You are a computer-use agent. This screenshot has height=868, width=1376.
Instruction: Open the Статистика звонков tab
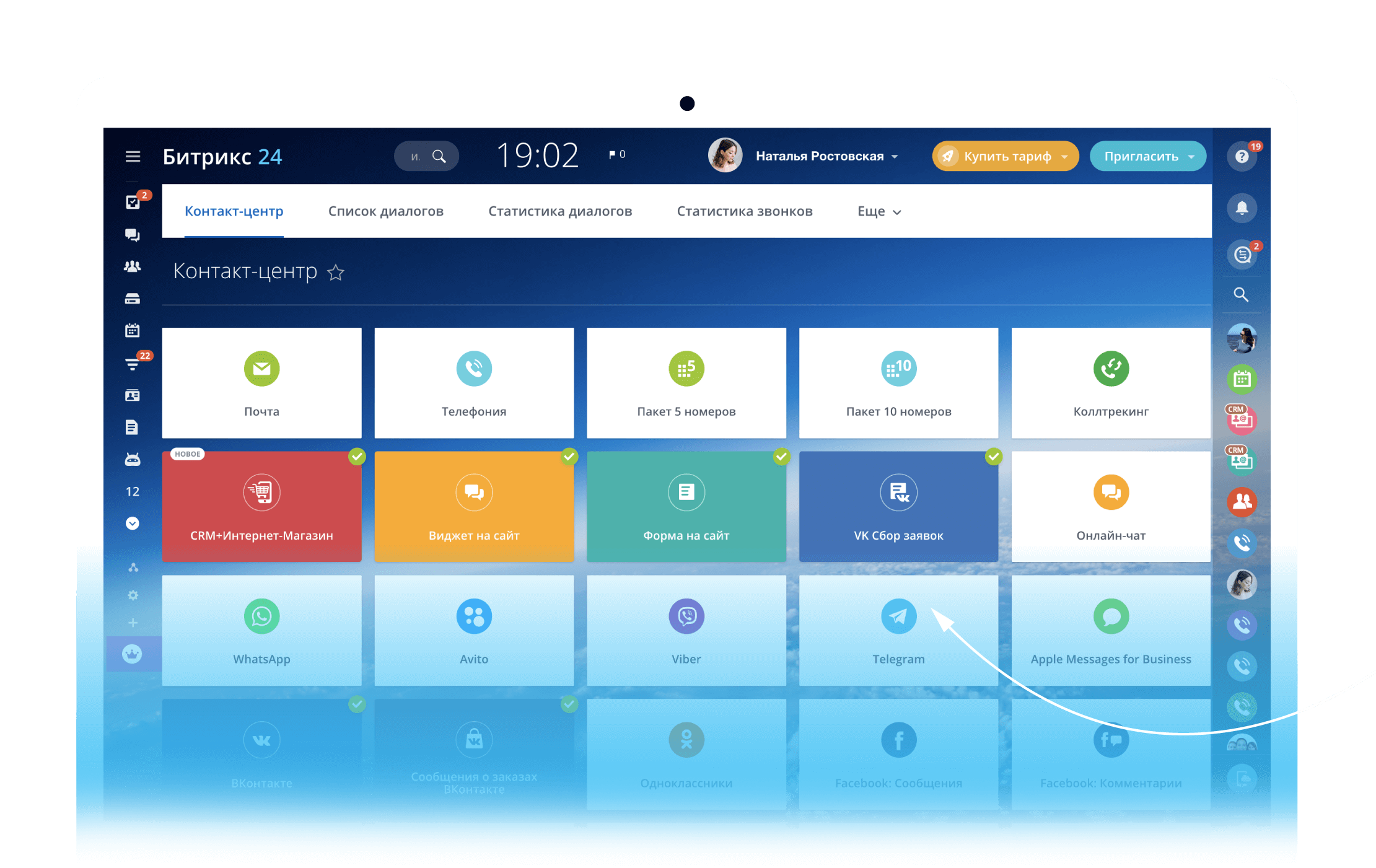[x=744, y=212]
